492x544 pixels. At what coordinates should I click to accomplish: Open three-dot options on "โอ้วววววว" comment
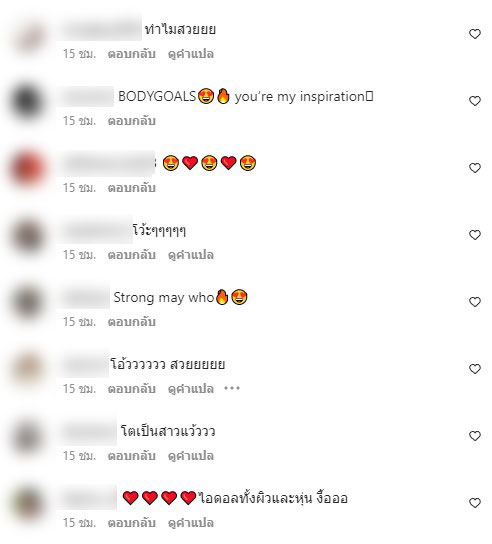[232, 388]
